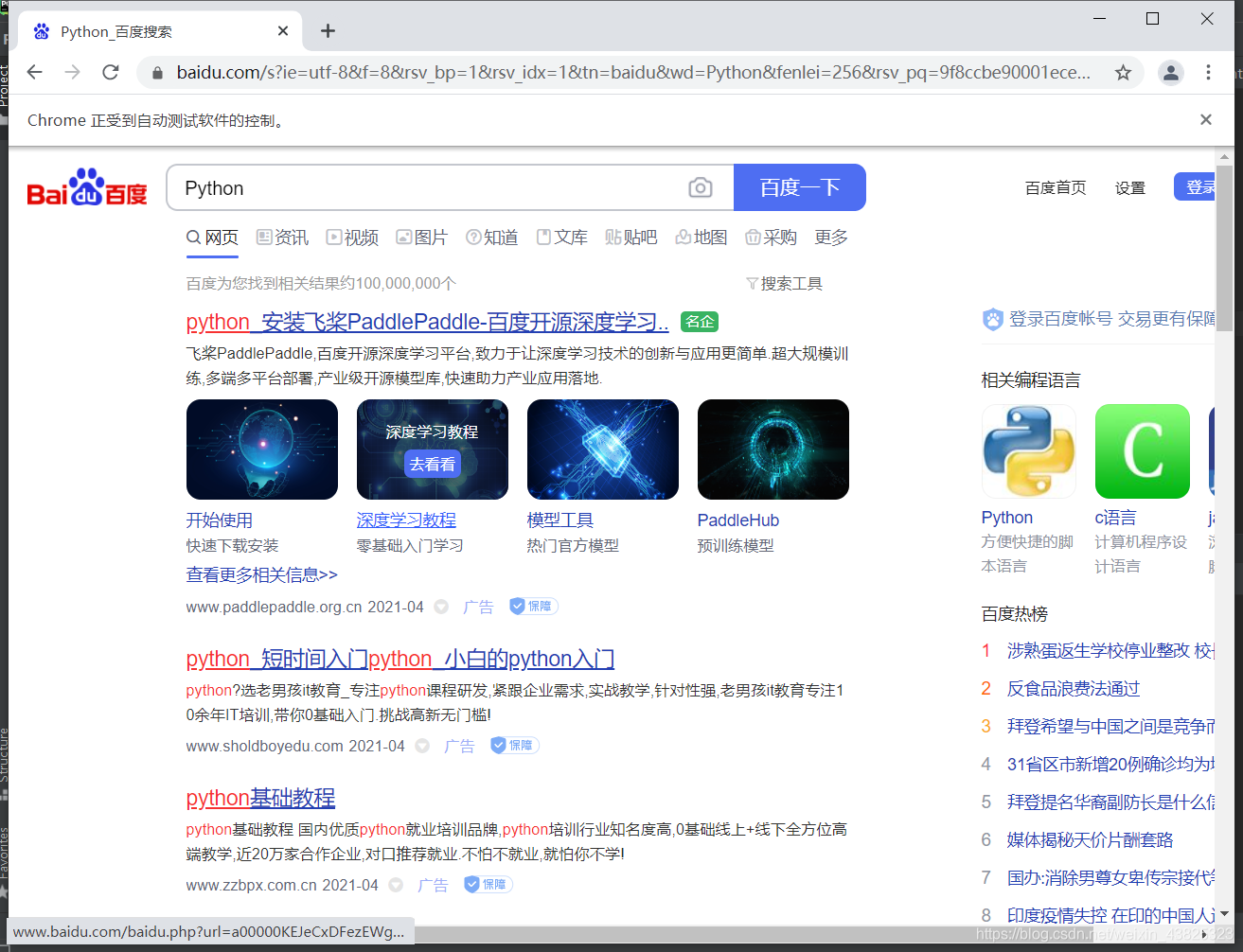Viewport: 1243px width, 952px height.
Task: Click 查看更多相关信息>> link
Action: coord(261,575)
